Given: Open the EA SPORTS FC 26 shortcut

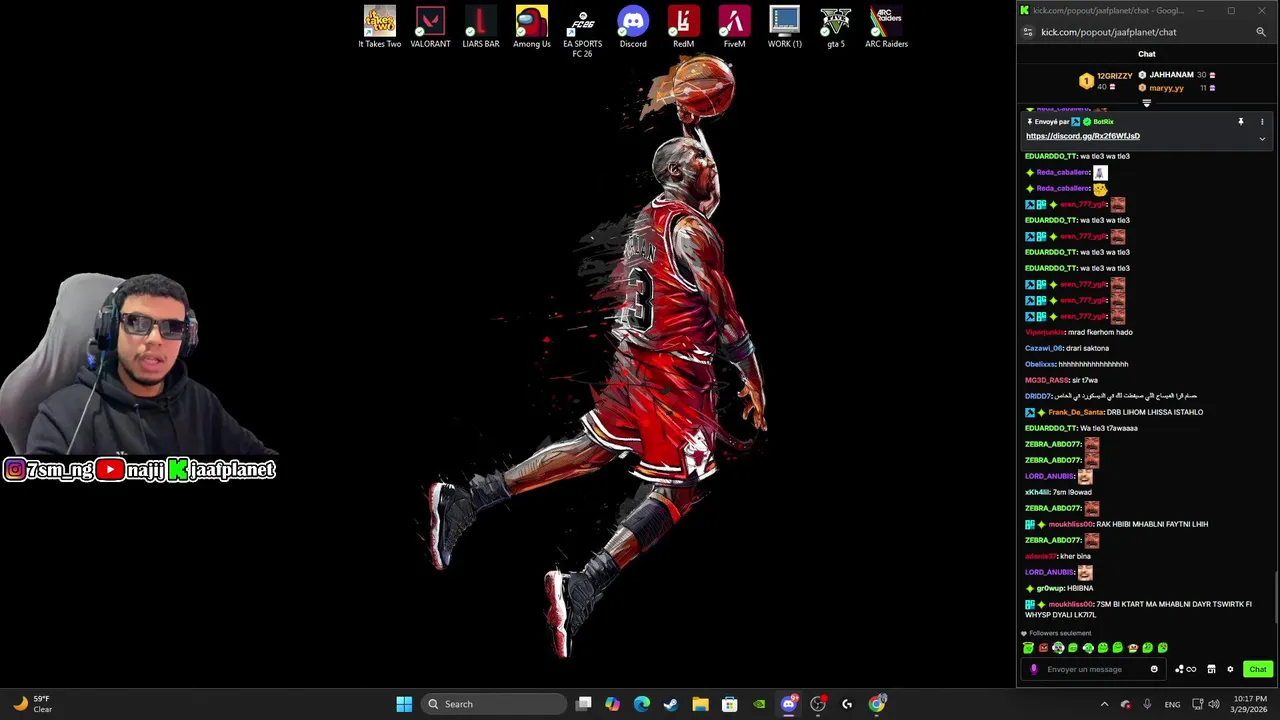Looking at the screenshot, I should pyautogui.click(x=582, y=32).
